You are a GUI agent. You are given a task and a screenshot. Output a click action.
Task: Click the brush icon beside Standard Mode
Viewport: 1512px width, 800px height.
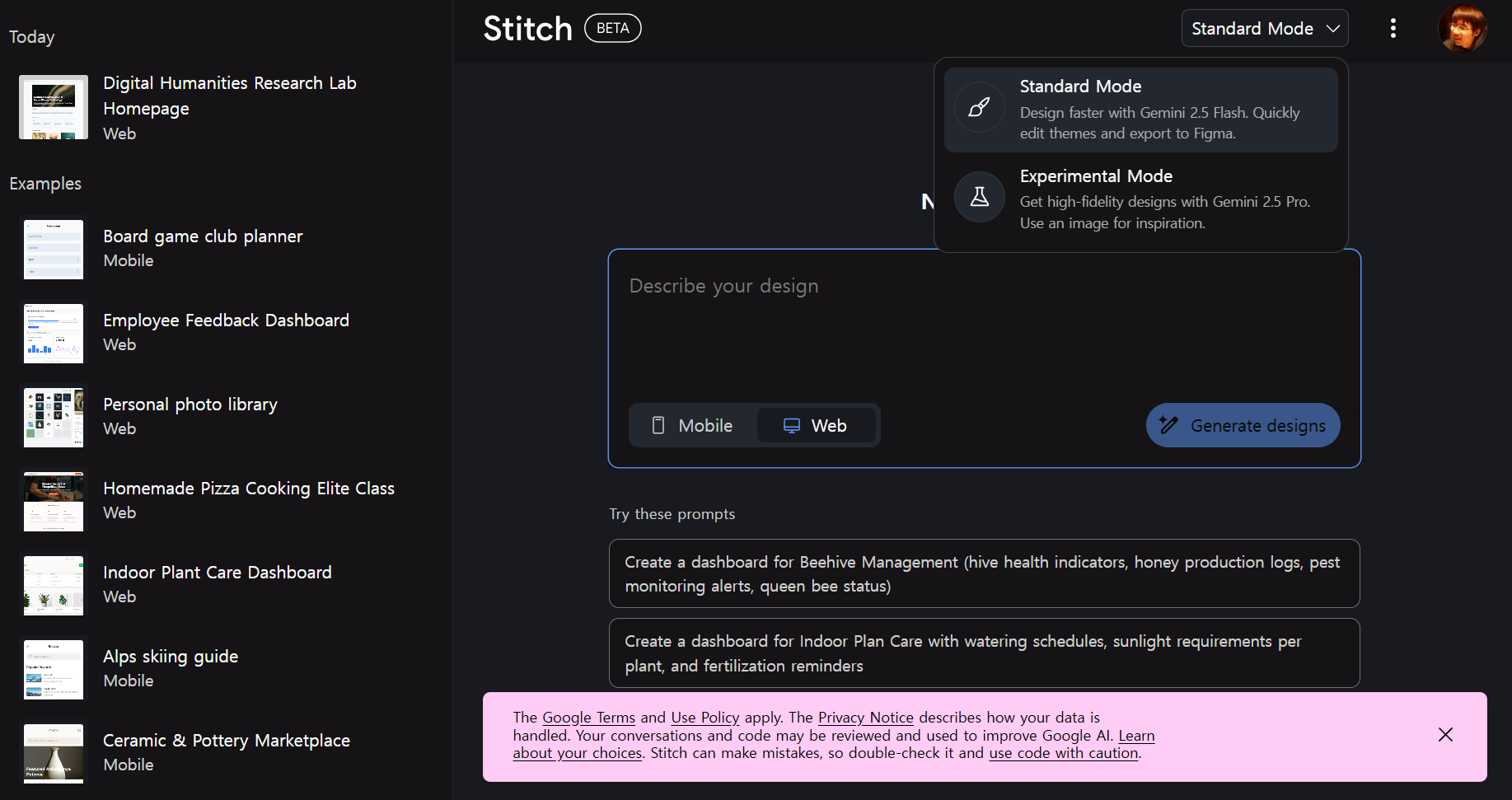[979, 107]
